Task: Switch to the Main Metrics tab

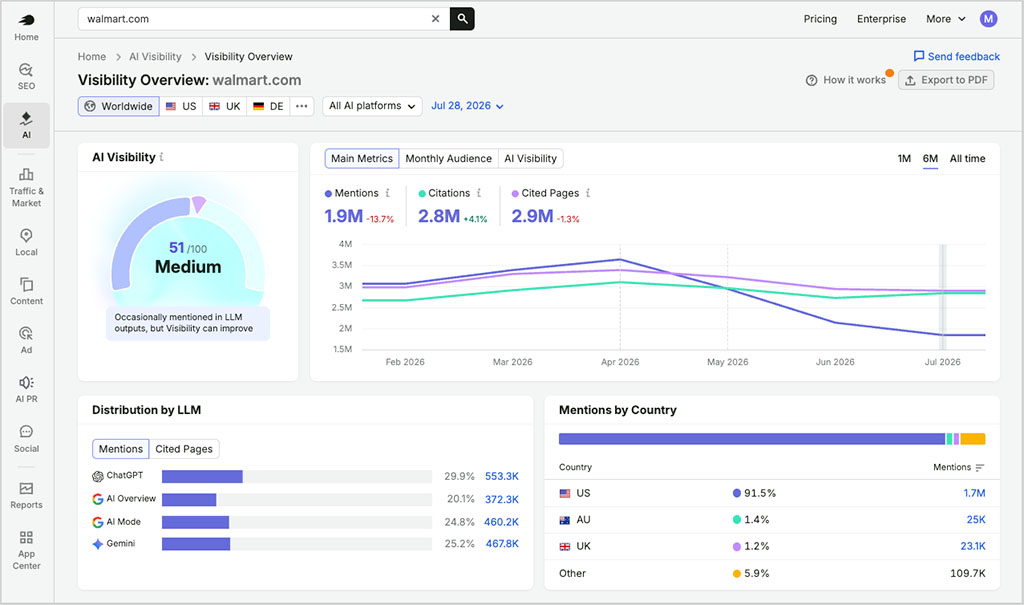Action: (362, 158)
